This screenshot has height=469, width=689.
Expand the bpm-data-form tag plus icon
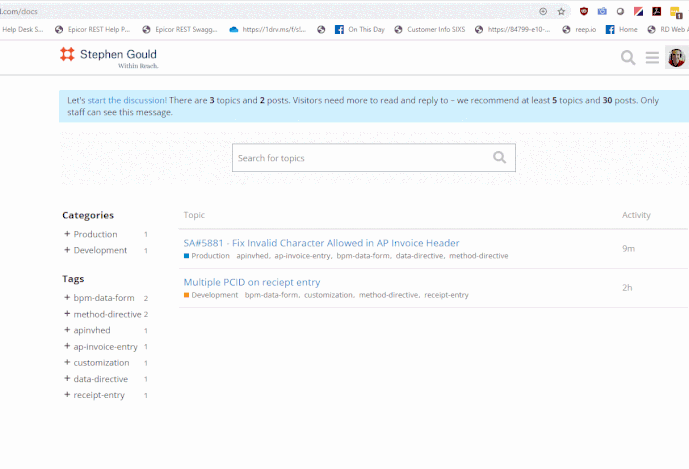pos(67,298)
